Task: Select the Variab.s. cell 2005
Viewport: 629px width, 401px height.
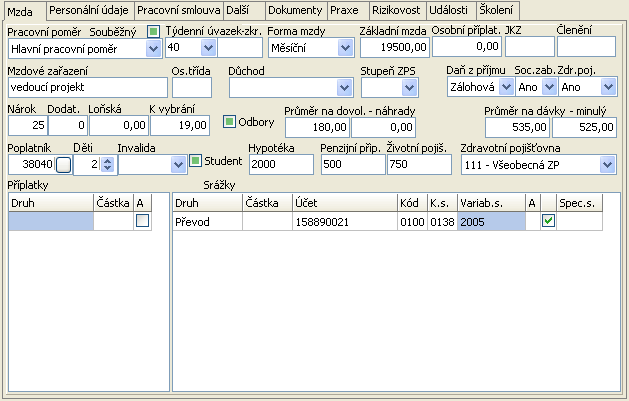Action: 491,221
